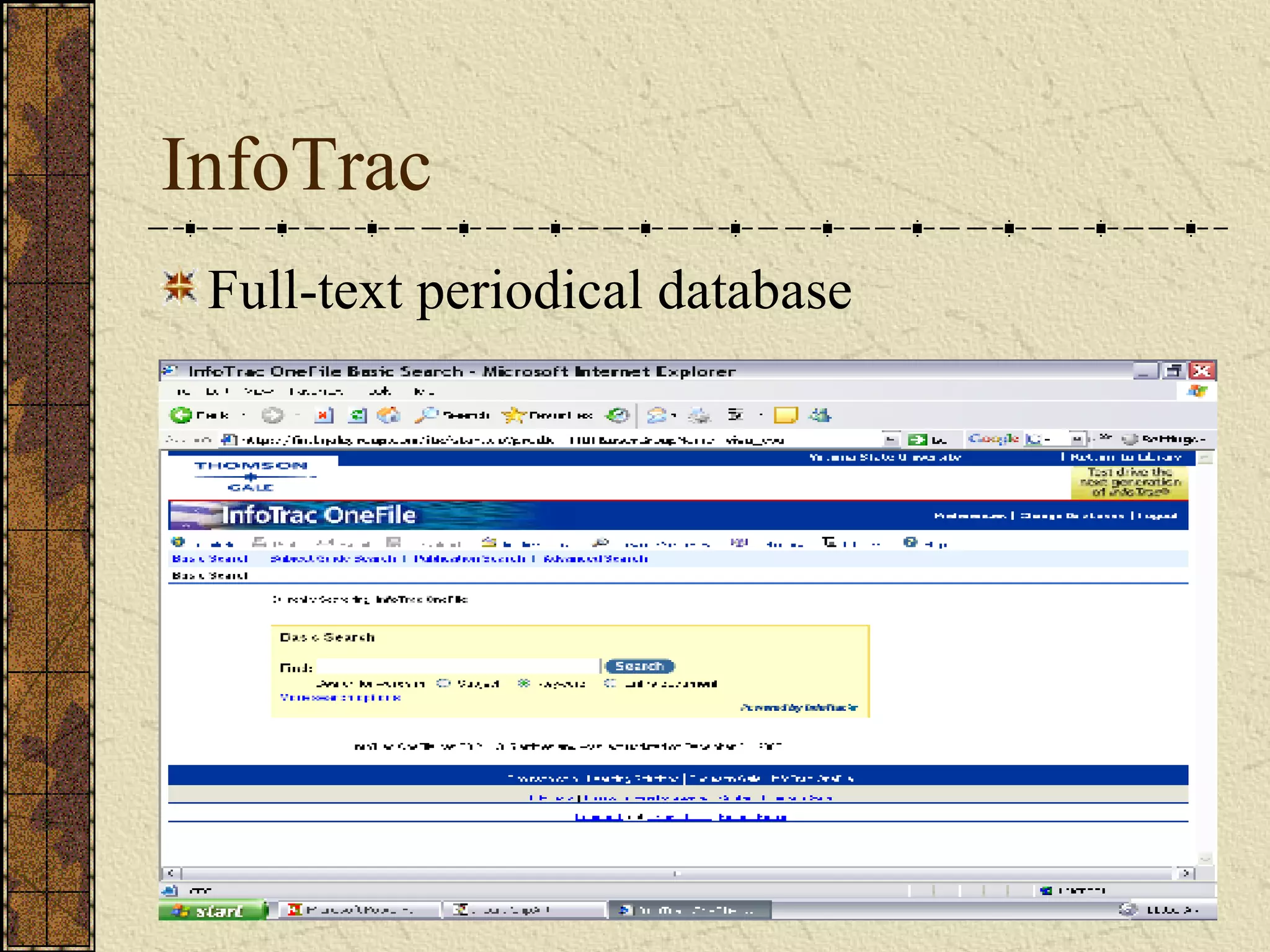Click the title list icon in InfoTrac toolbar
The height and width of the screenshot is (952, 1270).
click(x=829, y=542)
